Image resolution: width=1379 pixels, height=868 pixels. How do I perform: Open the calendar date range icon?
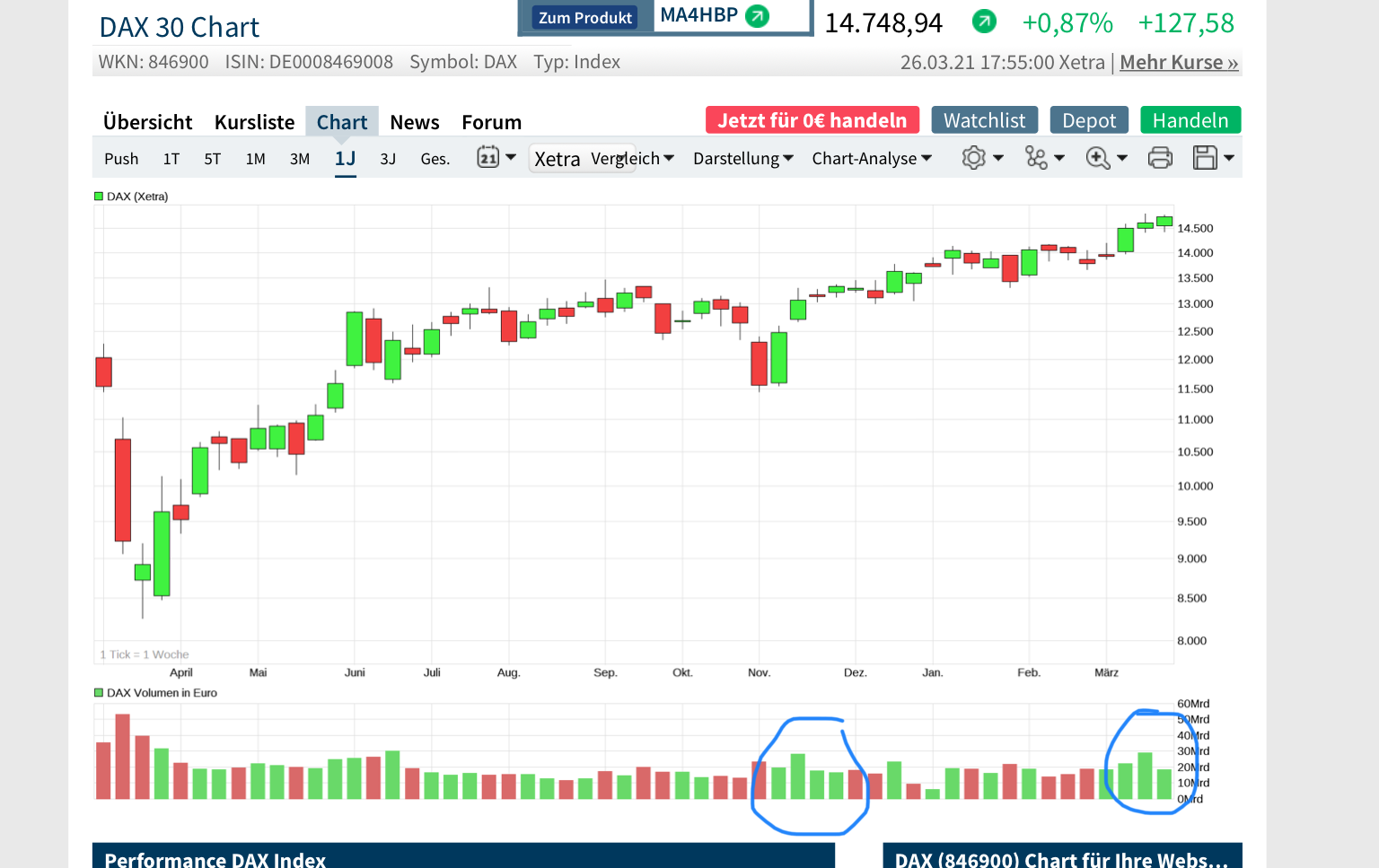click(x=487, y=157)
